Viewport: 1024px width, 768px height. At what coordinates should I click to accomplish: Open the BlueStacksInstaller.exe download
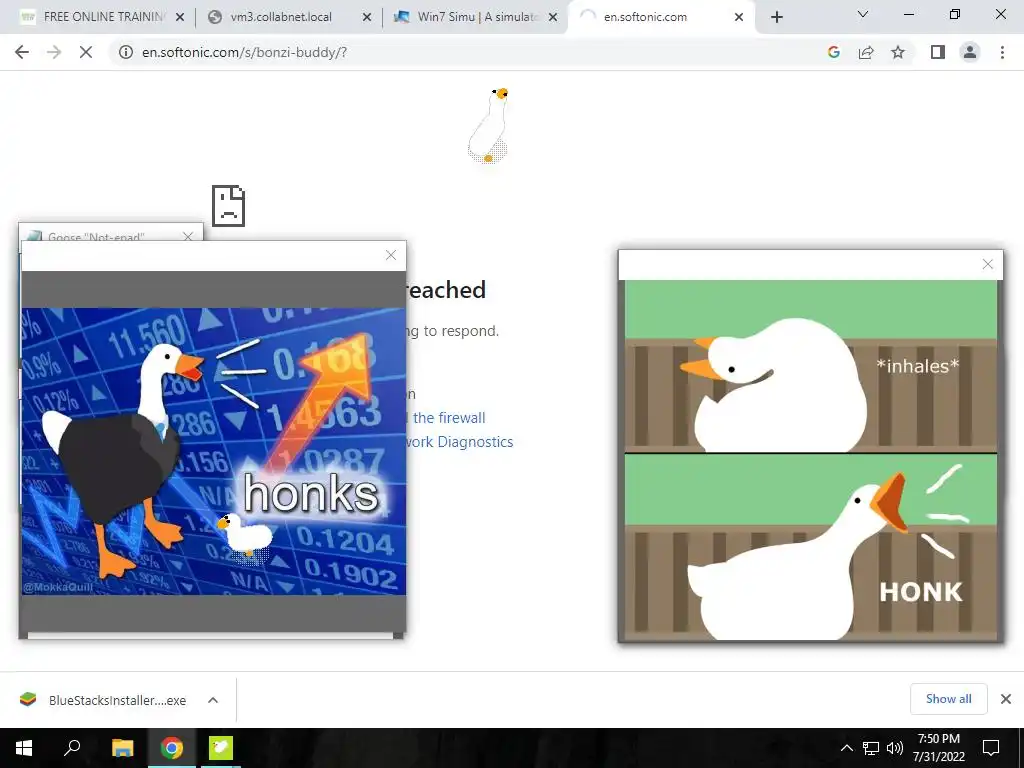[x=103, y=700]
